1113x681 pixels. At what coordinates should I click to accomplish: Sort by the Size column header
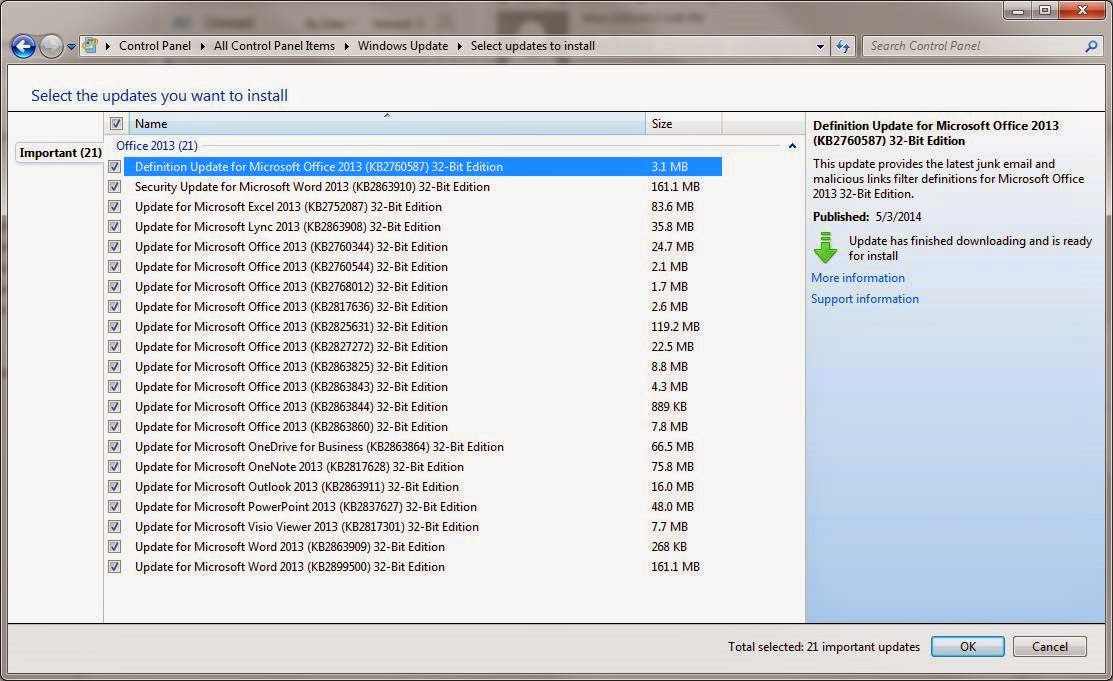[684, 124]
